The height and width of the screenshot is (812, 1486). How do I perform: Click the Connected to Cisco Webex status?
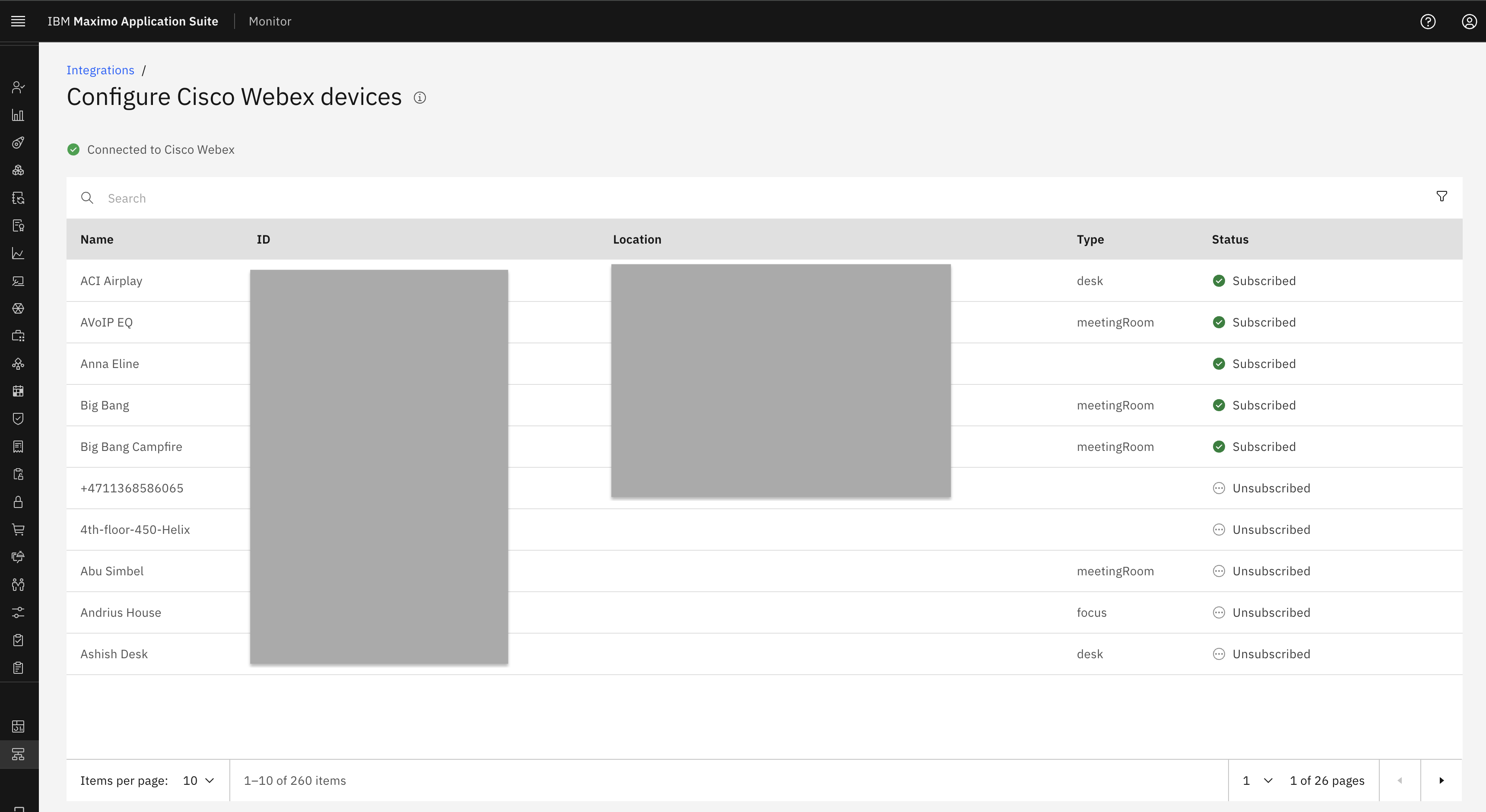pos(151,149)
